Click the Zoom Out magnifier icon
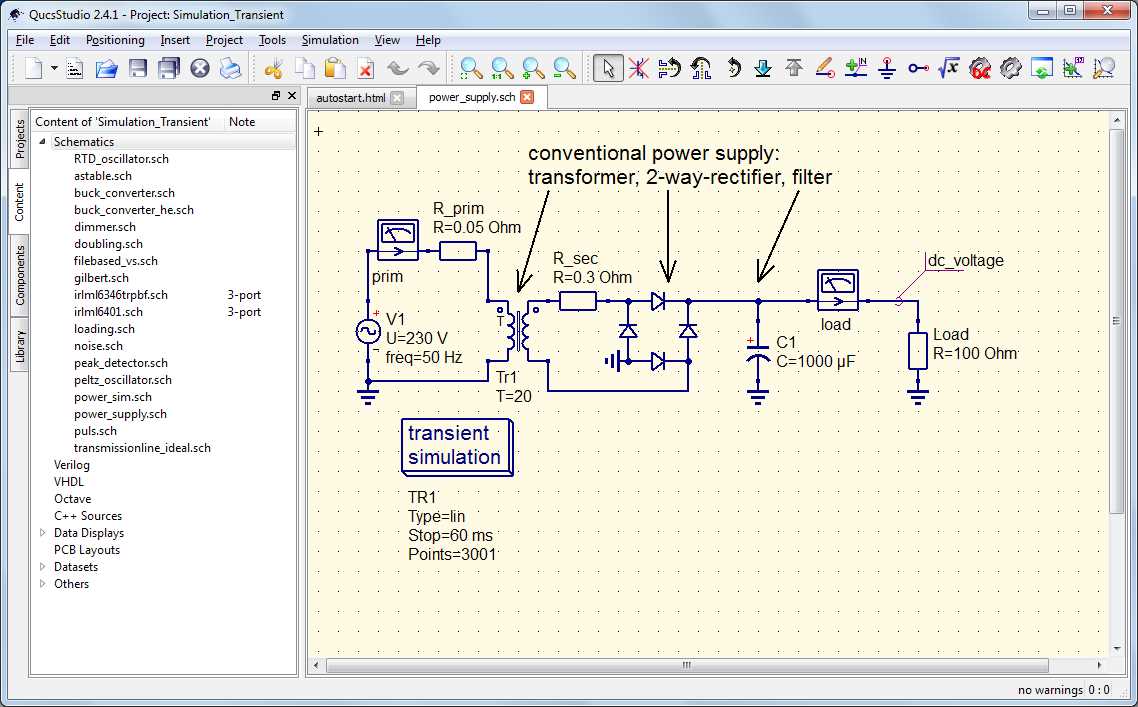 [x=565, y=69]
